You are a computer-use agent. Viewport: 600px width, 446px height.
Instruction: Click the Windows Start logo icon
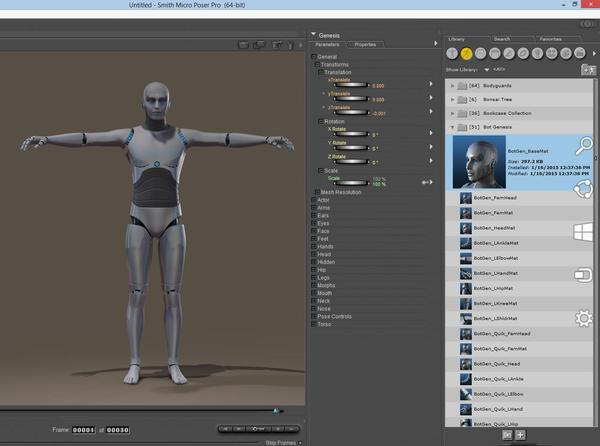(583, 233)
